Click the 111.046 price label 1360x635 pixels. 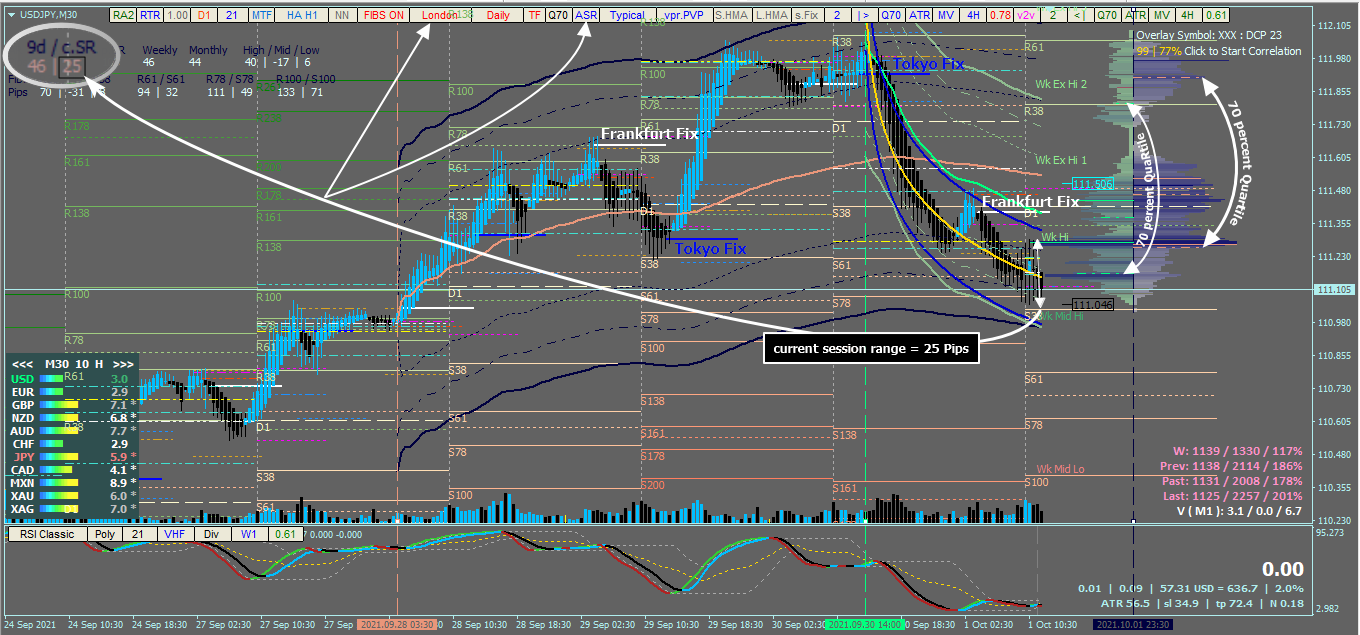1092,304
